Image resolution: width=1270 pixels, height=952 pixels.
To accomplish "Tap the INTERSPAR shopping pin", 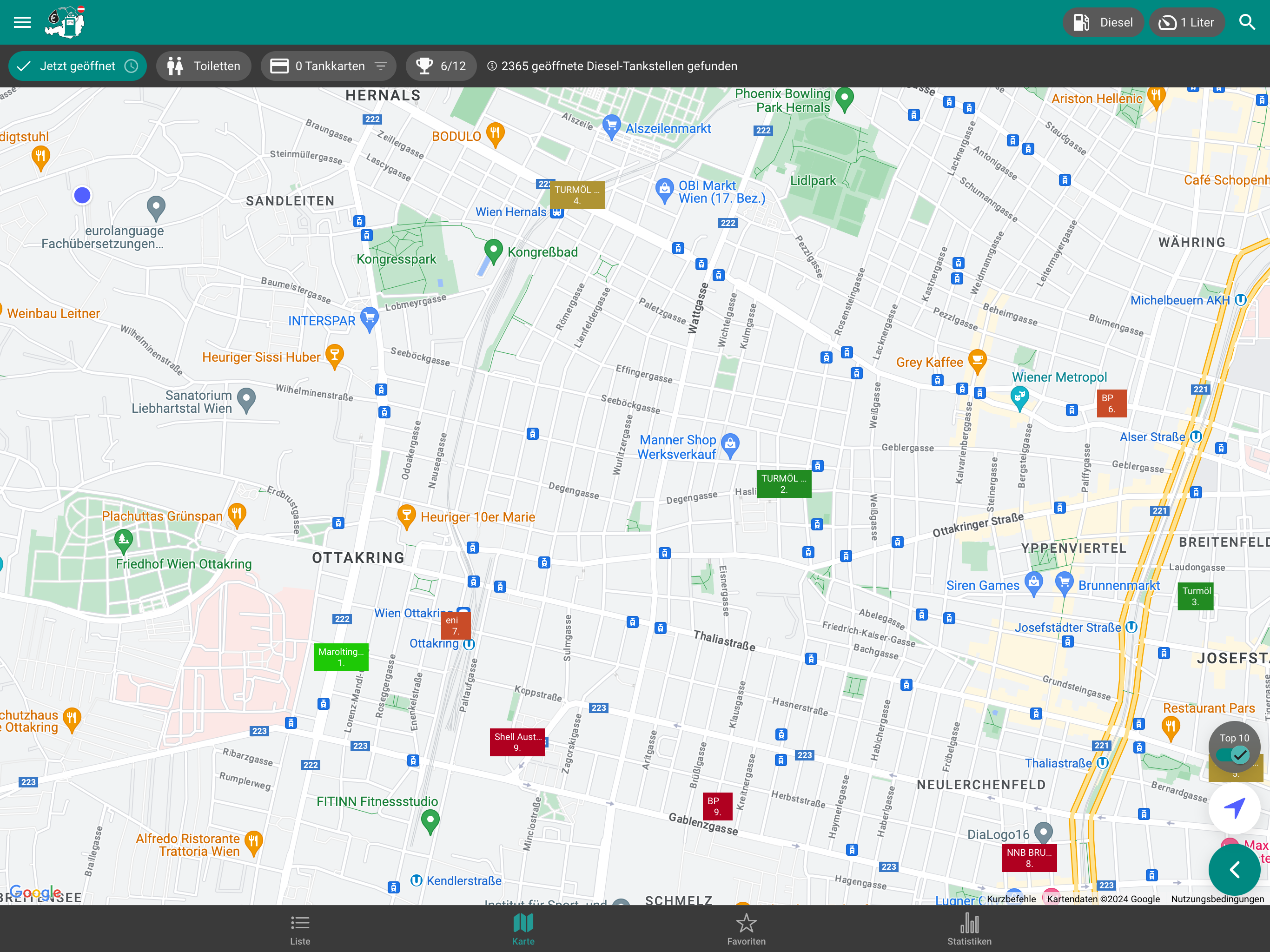I will [369, 319].
